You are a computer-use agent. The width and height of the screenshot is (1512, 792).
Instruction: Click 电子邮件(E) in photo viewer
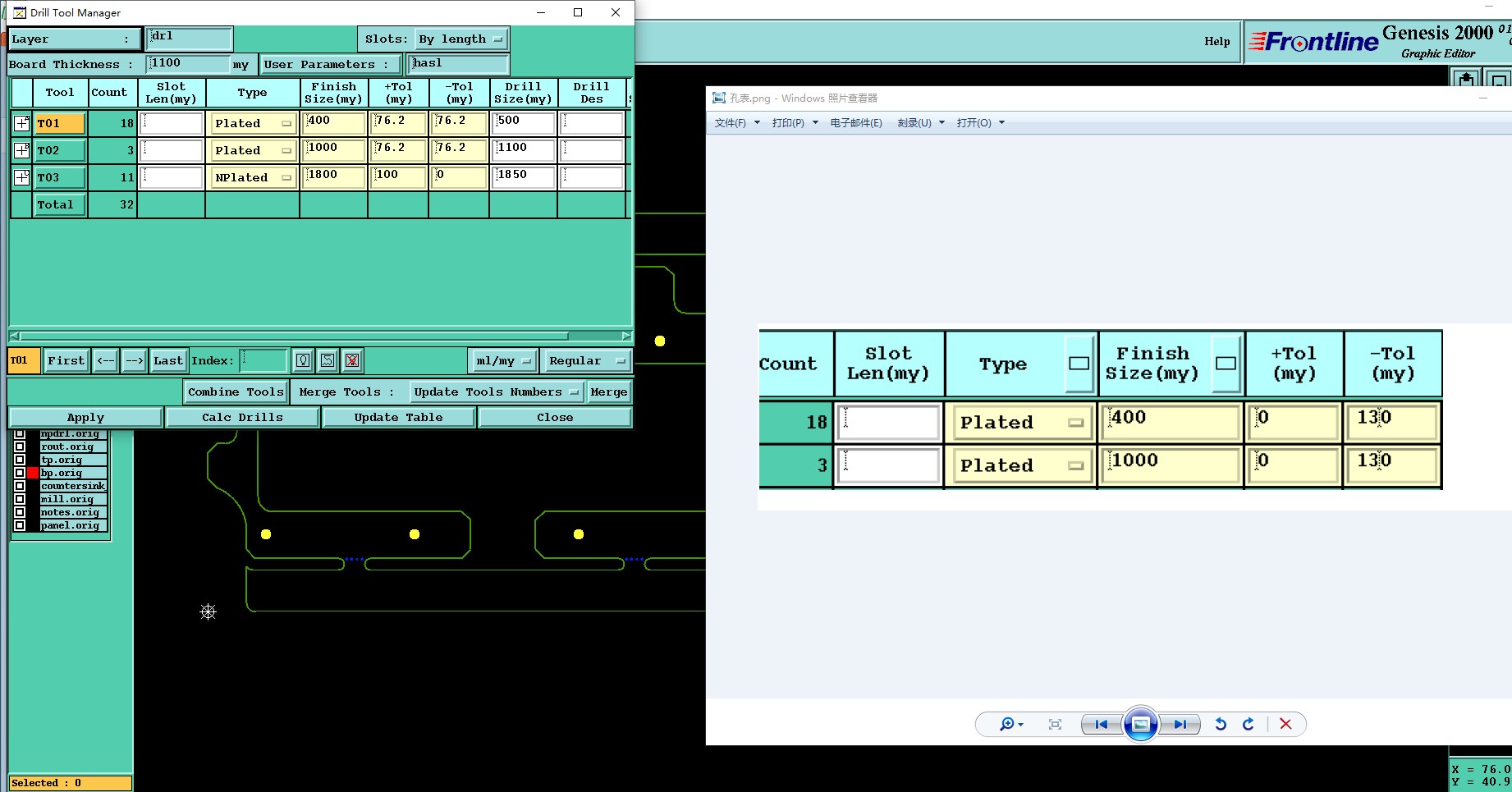click(x=856, y=123)
